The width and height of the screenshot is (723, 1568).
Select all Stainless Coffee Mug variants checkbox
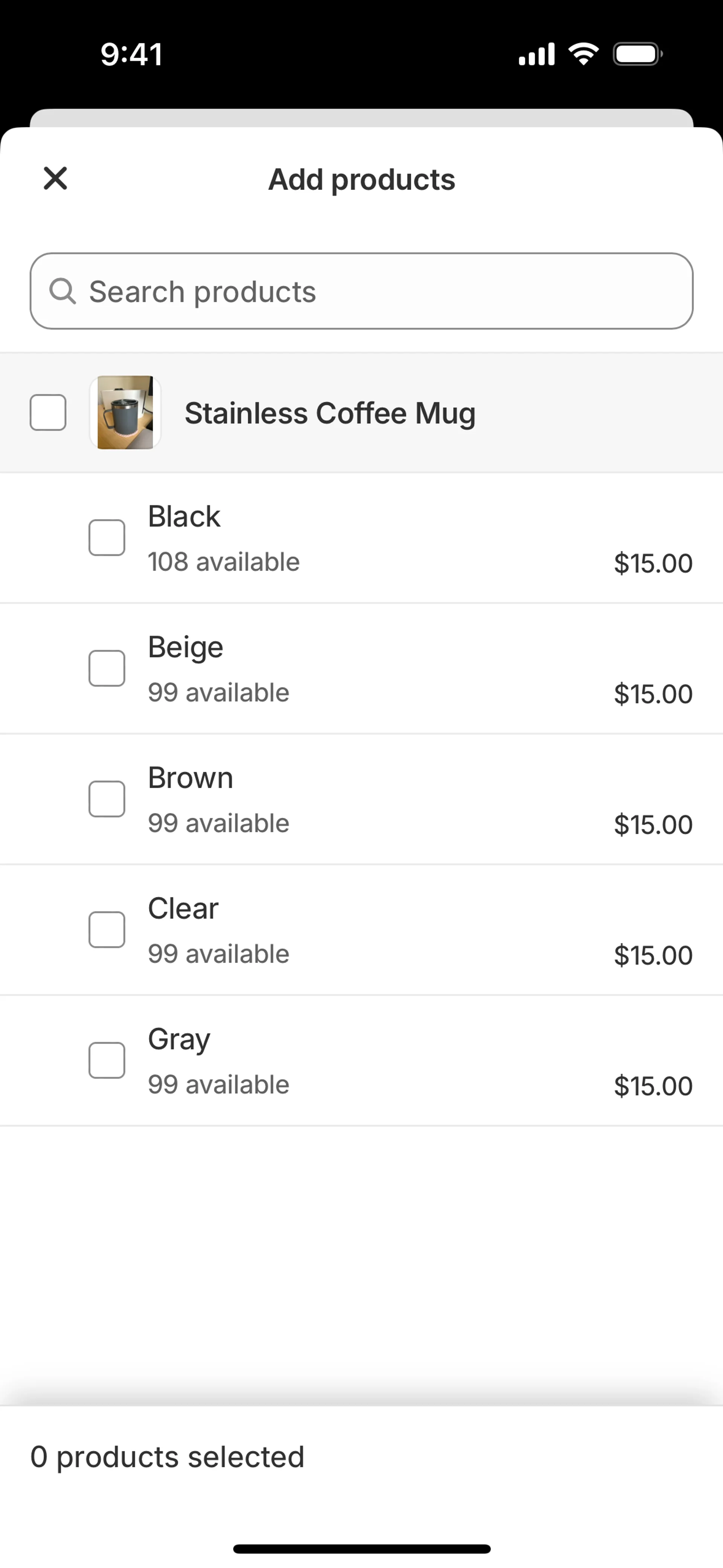[48, 413]
